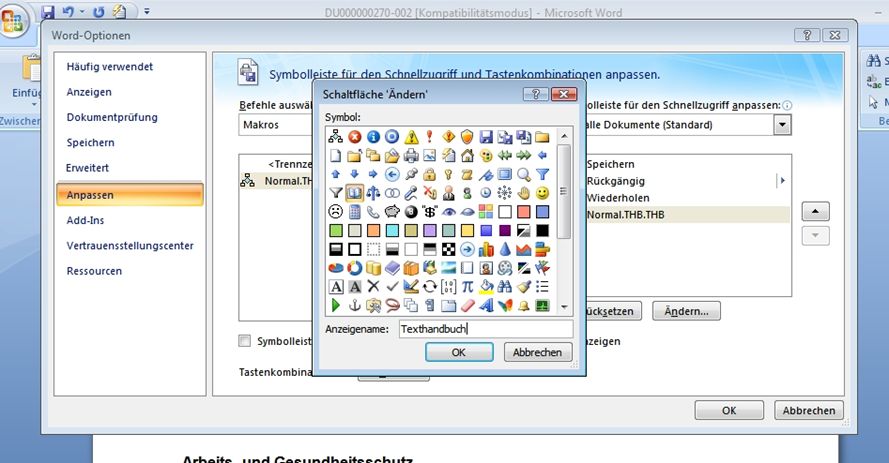The width and height of the screenshot is (889, 463).
Task: Click help button in Word-Optionen title bar
Action: point(807,35)
